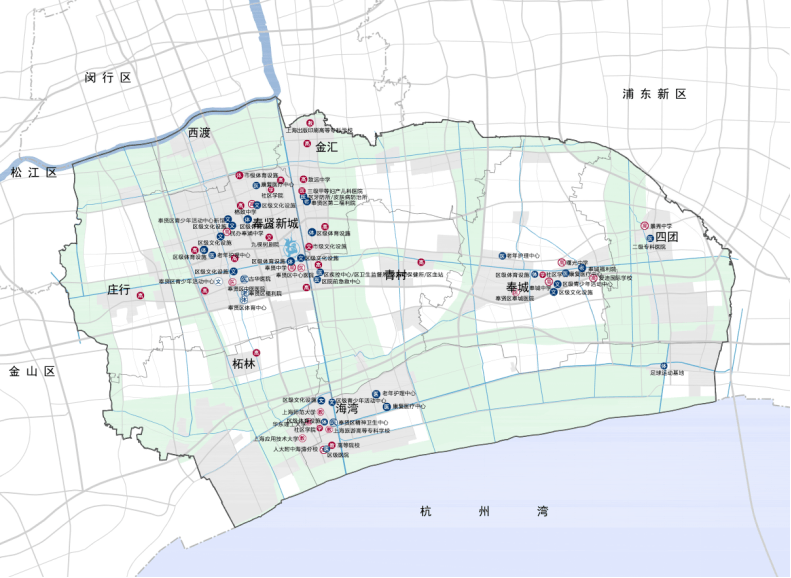Select the 足球运动基地 sports icon

tap(663, 366)
